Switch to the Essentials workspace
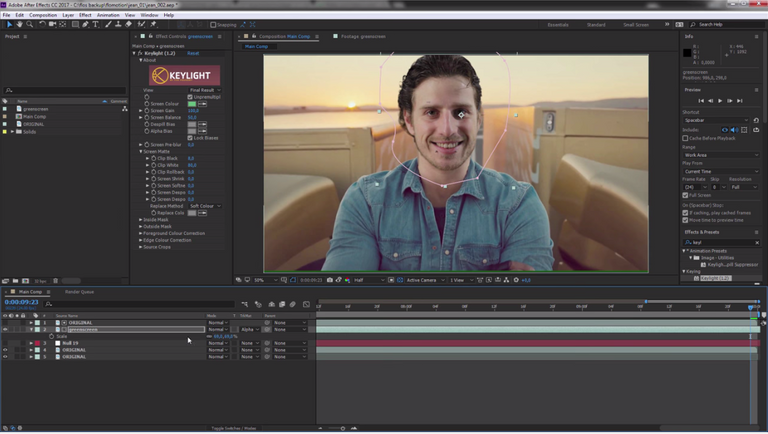768x434 pixels. (558, 25)
